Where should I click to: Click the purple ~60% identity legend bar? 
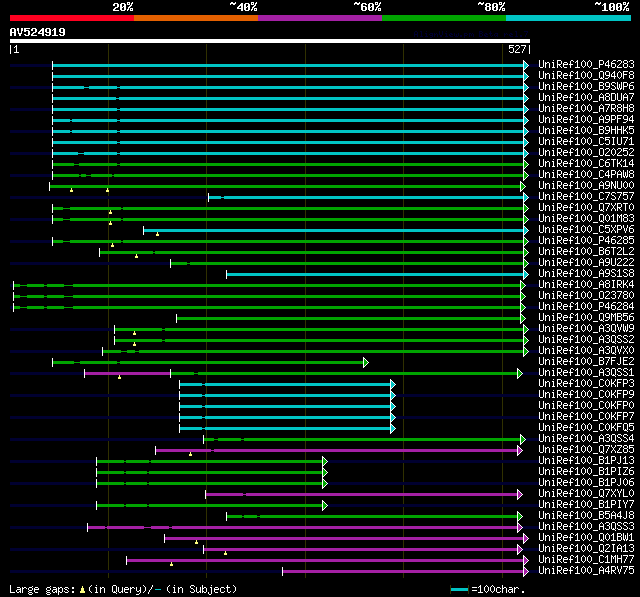click(x=320, y=18)
